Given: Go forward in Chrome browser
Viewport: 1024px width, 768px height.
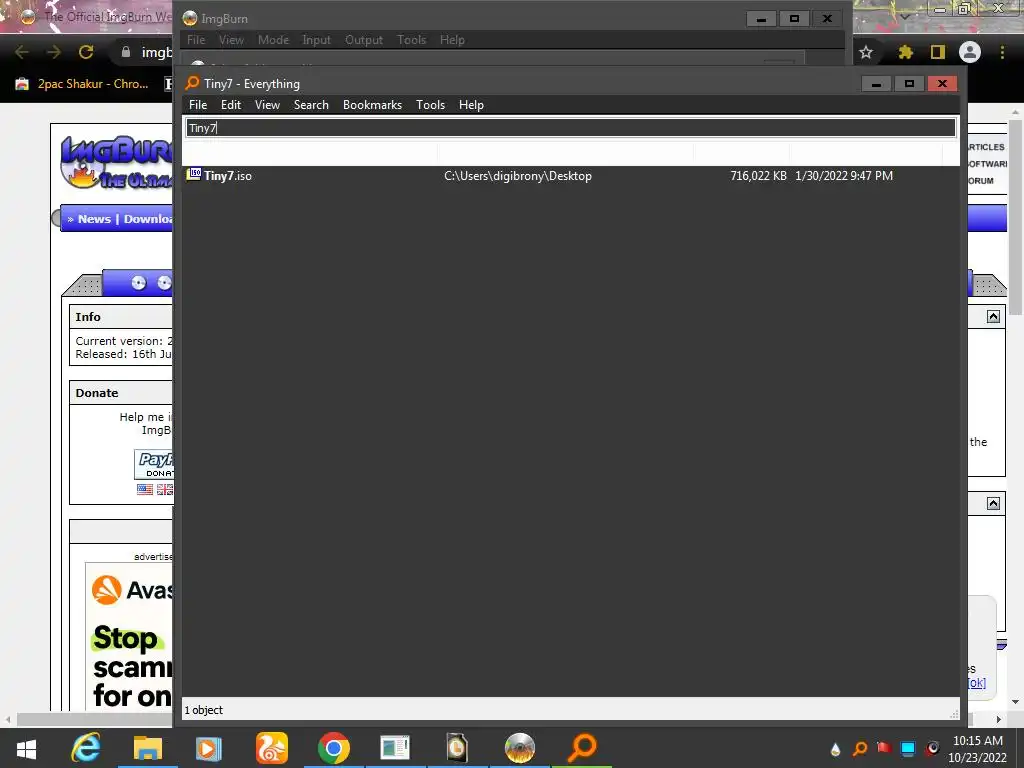Looking at the screenshot, I should pos(54,52).
